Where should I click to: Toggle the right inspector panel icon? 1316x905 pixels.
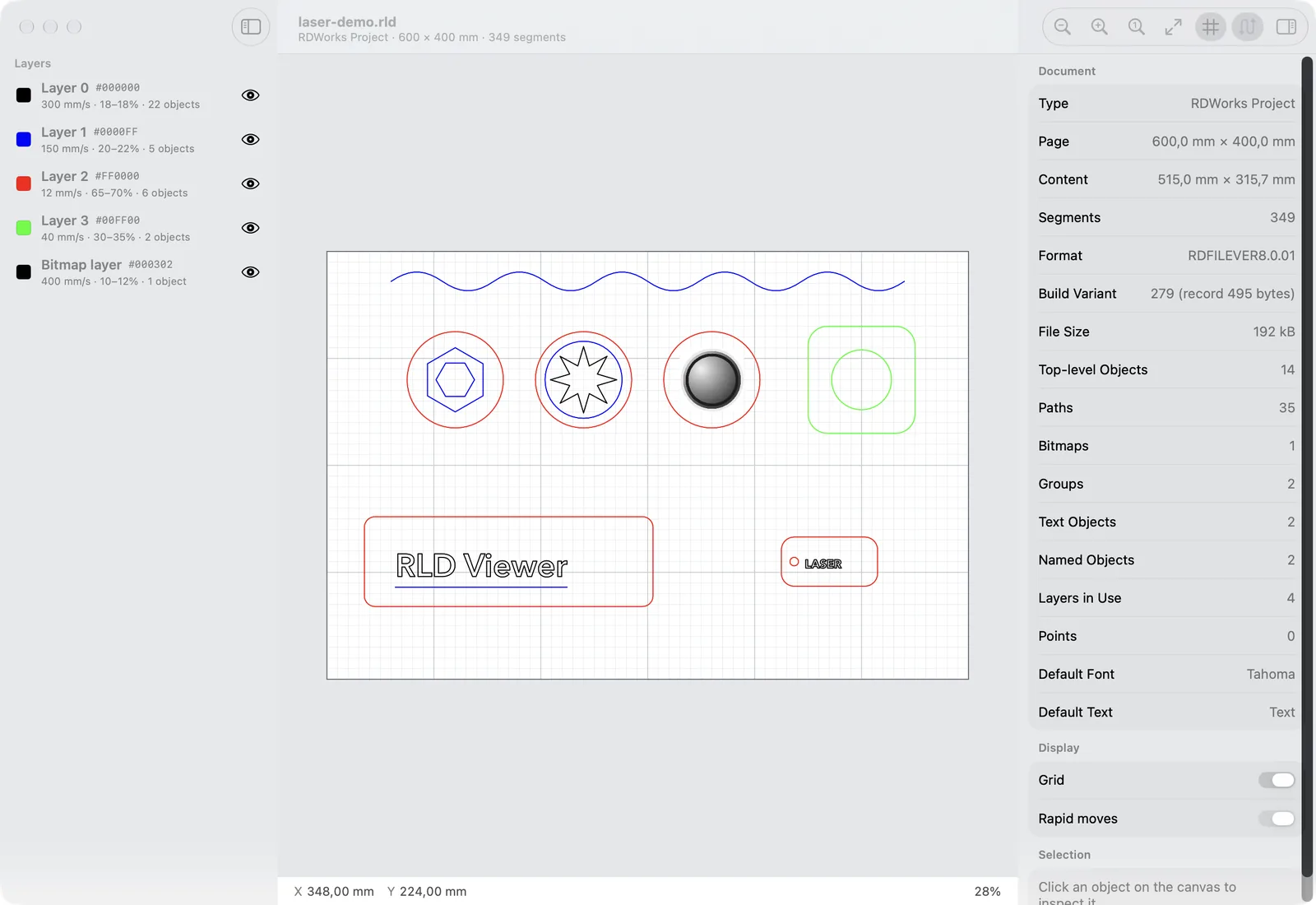tap(1286, 27)
